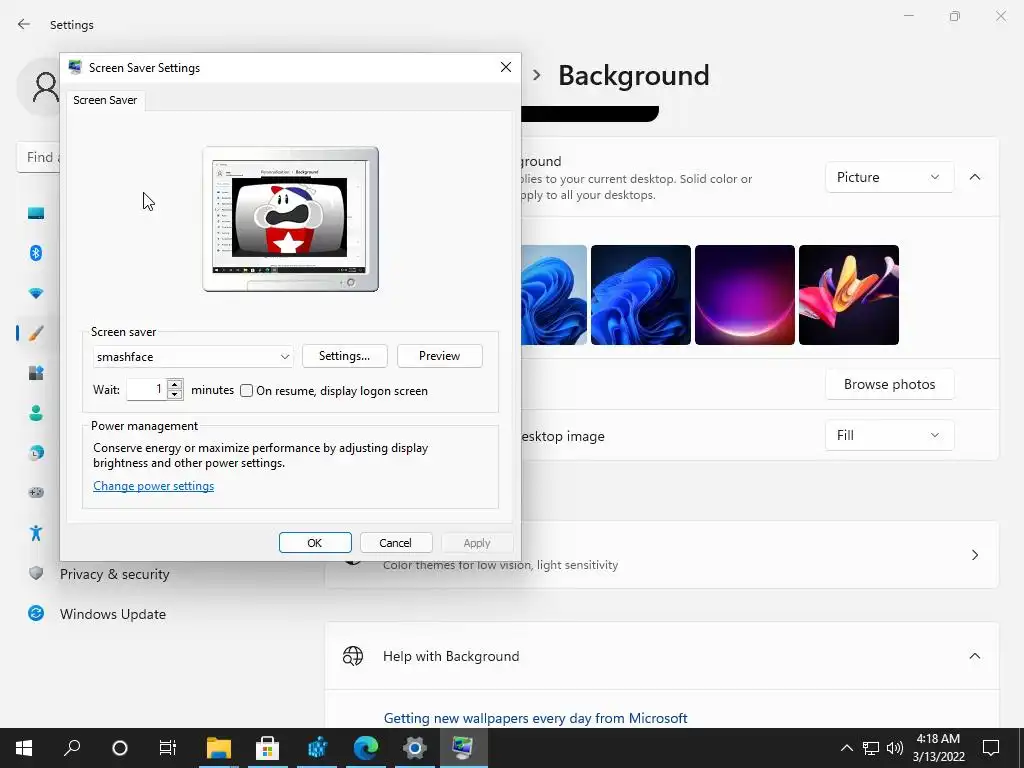Show hidden tray icons chevron

point(846,748)
